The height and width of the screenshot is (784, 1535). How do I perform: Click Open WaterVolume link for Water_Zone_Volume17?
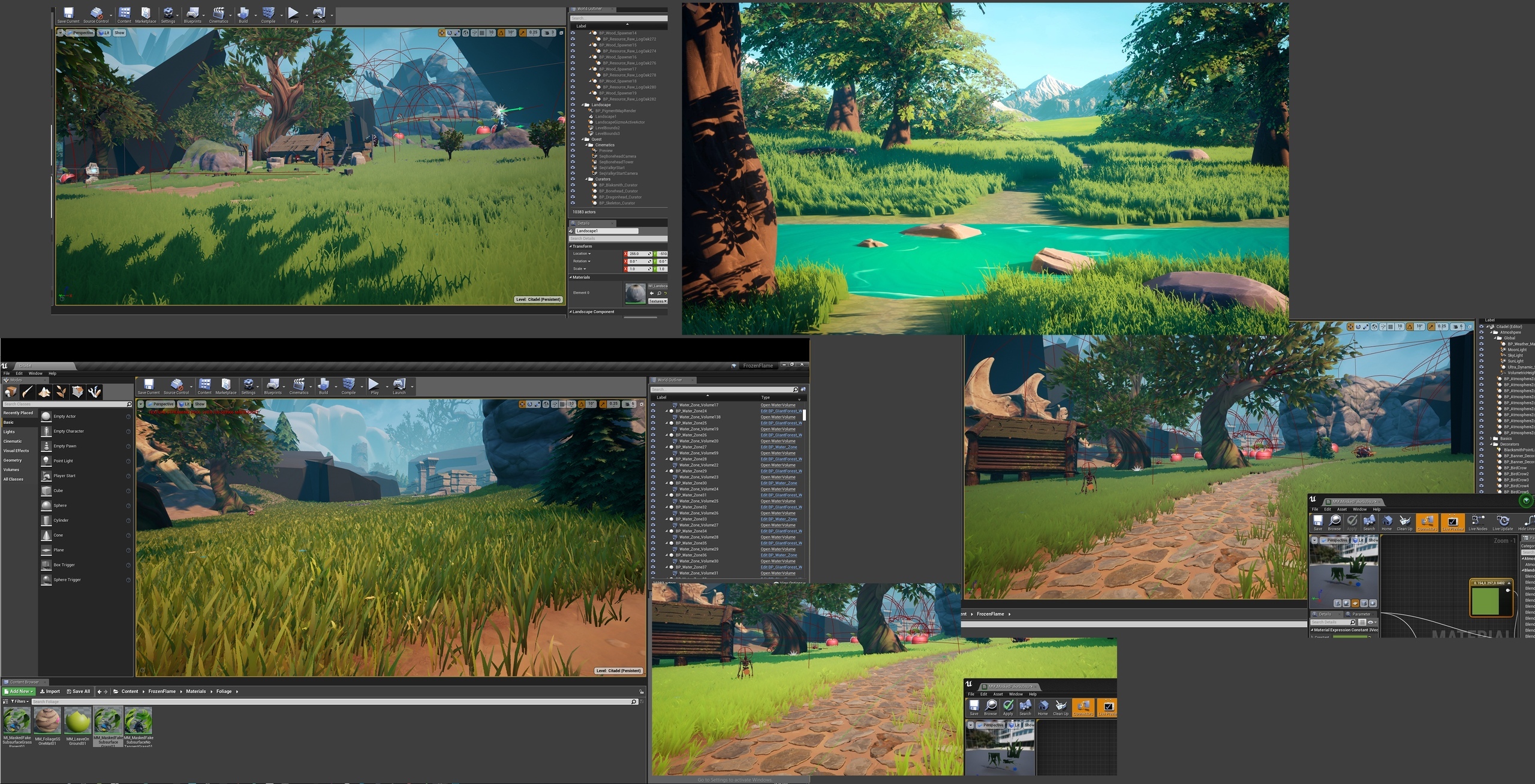778,405
